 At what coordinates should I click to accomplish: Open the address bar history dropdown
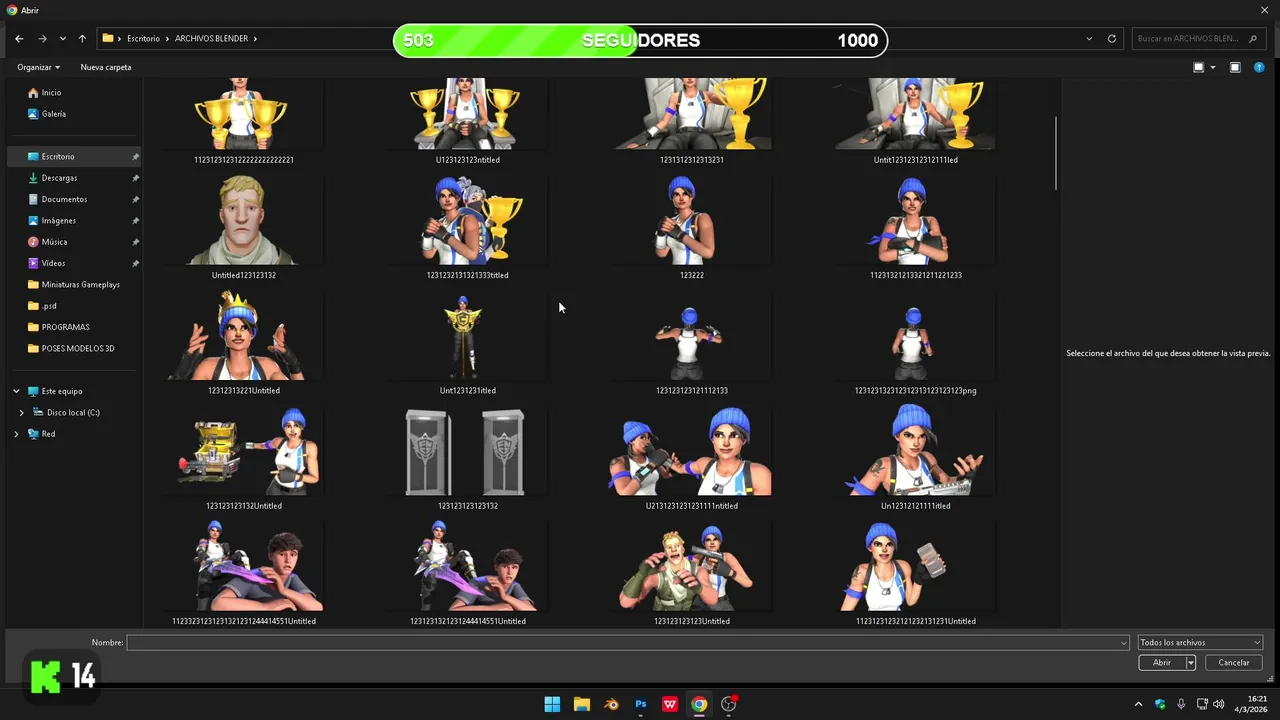(1089, 39)
